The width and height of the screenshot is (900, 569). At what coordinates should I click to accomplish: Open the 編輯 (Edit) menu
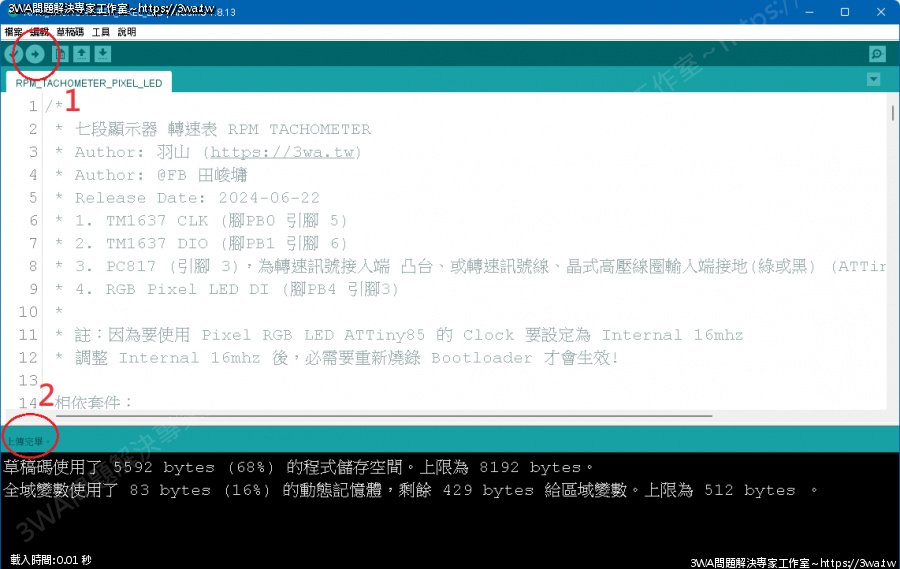[39, 32]
